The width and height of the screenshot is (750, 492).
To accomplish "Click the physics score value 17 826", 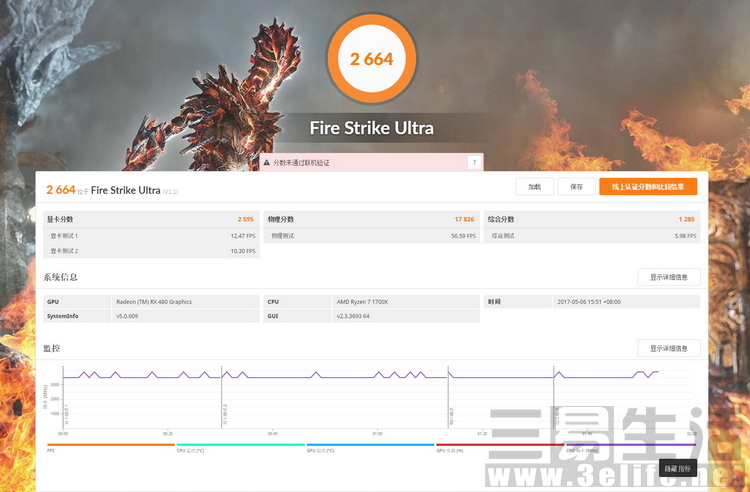I will 464,219.
